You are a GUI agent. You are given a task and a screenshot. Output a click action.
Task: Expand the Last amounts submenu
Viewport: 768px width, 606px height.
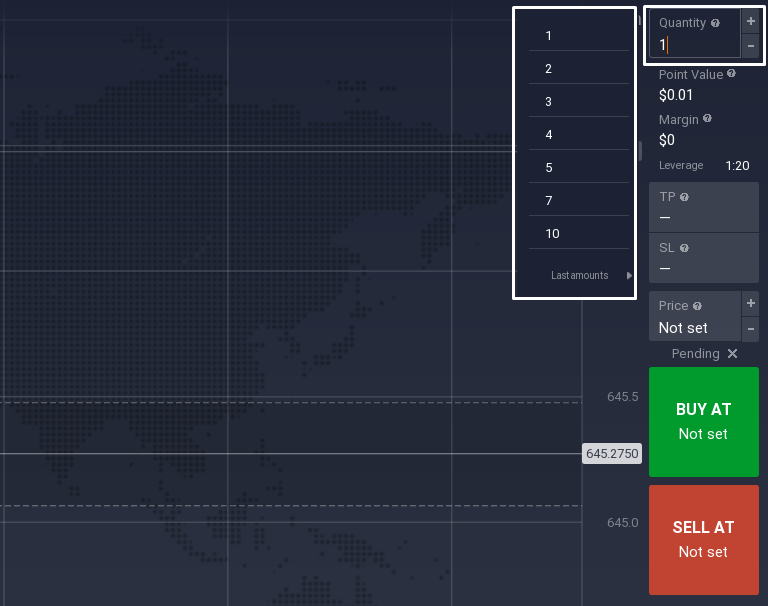pyautogui.click(x=629, y=276)
